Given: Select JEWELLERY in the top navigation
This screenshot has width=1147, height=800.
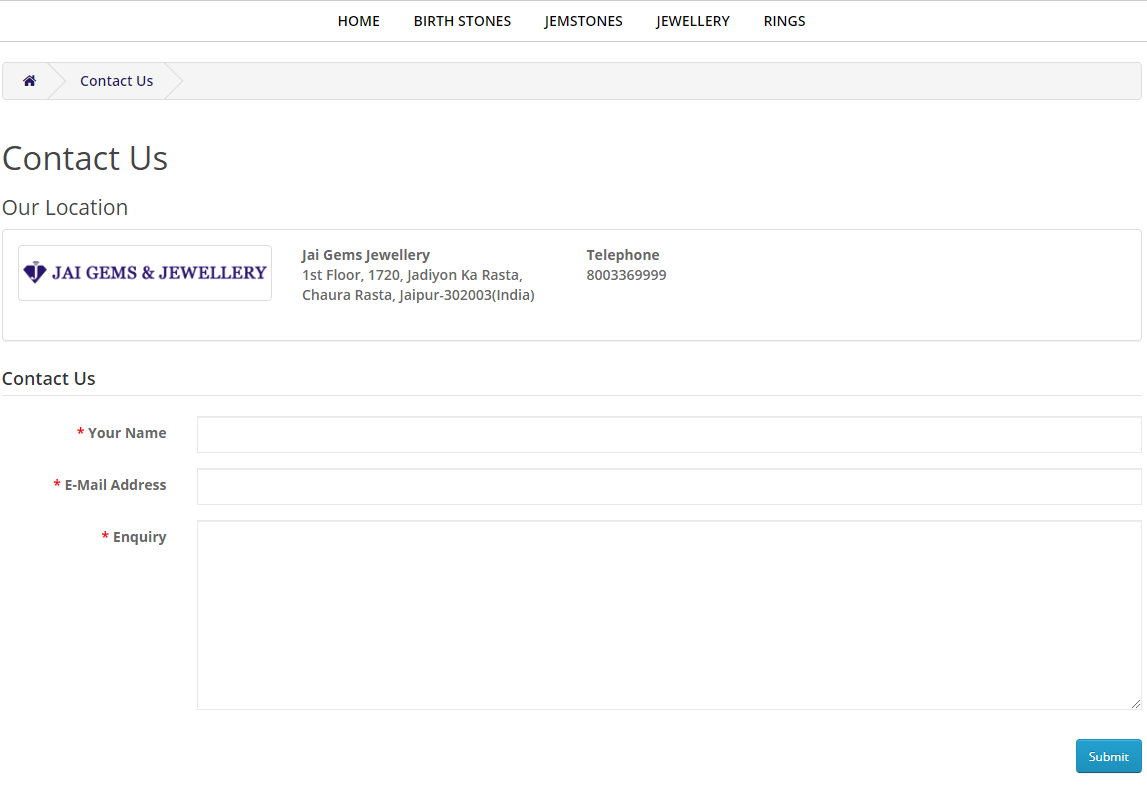Looking at the screenshot, I should pos(692,21).
